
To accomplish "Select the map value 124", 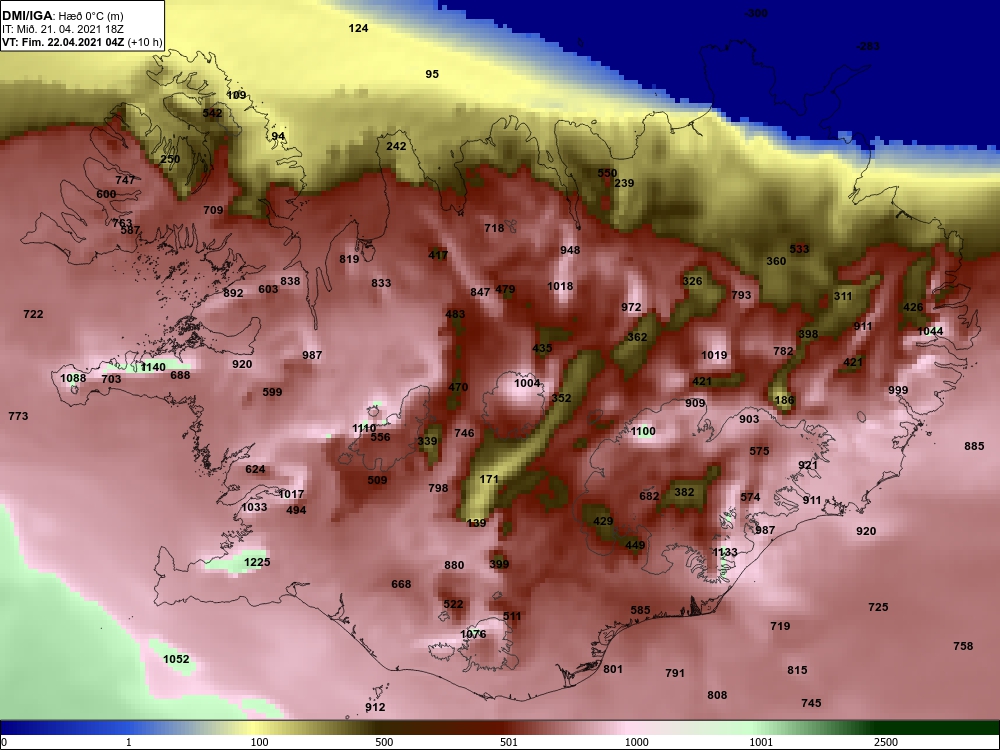I will (358, 28).
